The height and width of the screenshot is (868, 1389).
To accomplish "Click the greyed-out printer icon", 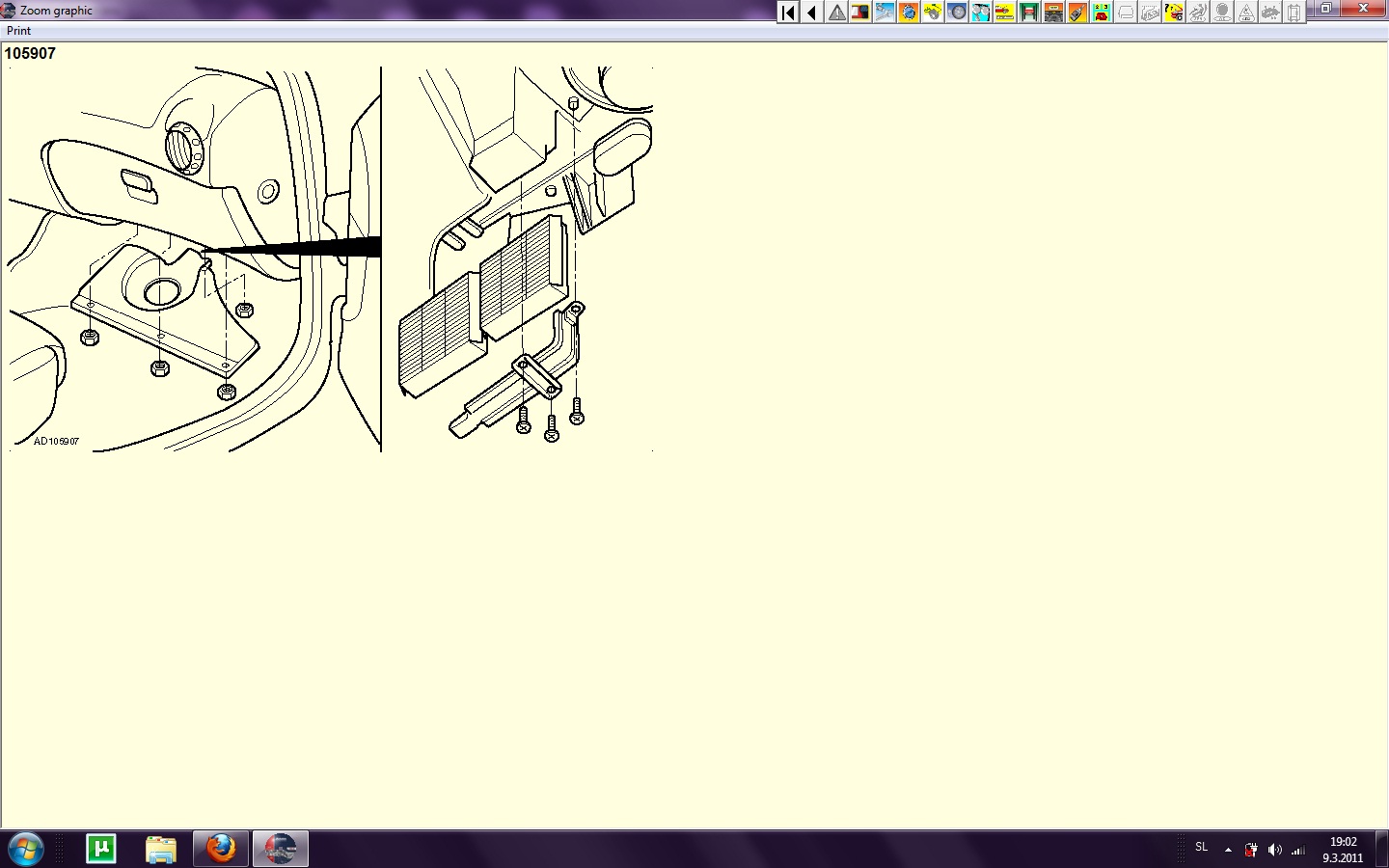I will (x=1150, y=12).
